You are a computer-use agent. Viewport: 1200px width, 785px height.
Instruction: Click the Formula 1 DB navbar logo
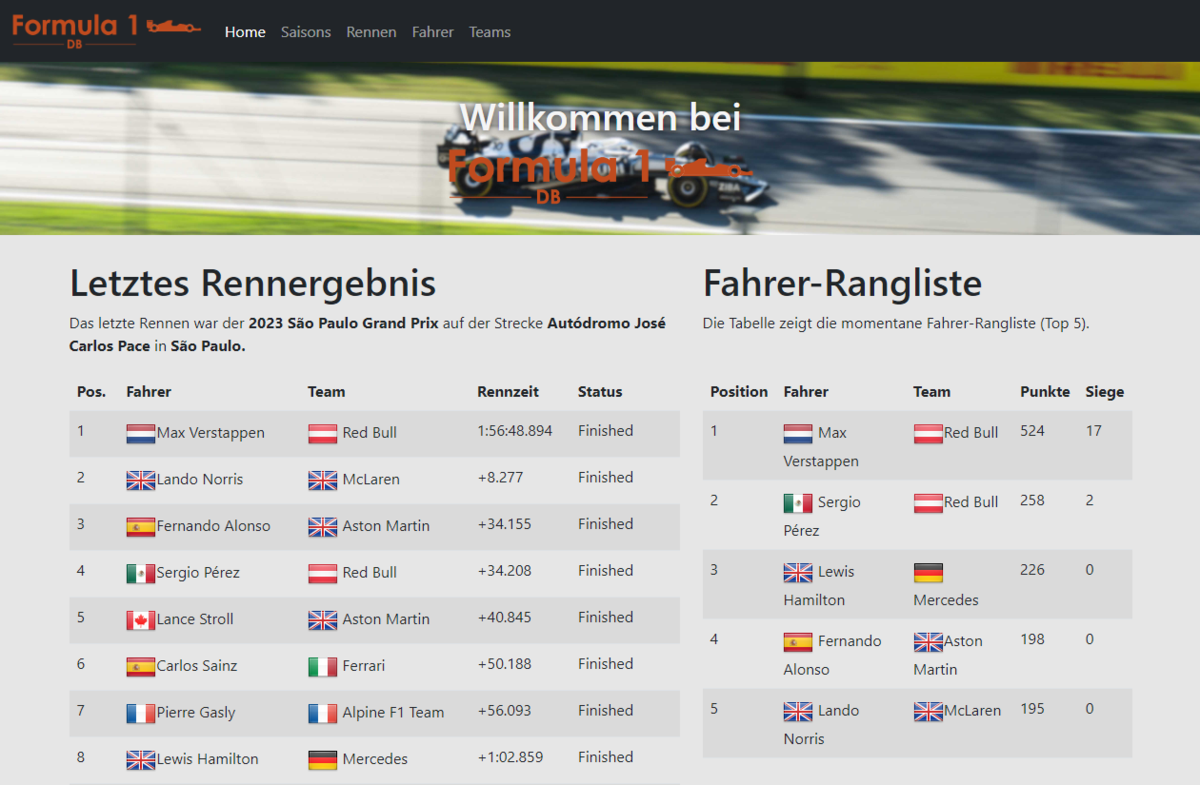pyautogui.click(x=106, y=30)
